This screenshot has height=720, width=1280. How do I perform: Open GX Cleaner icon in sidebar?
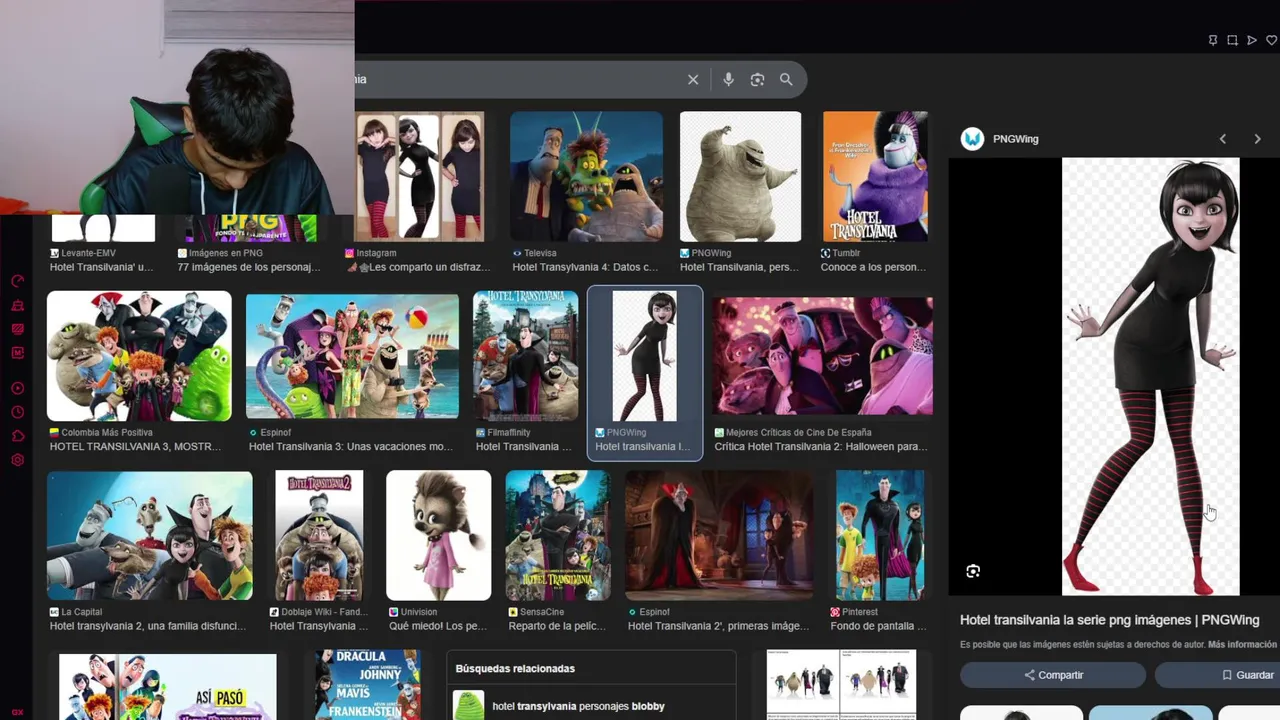(17, 305)
